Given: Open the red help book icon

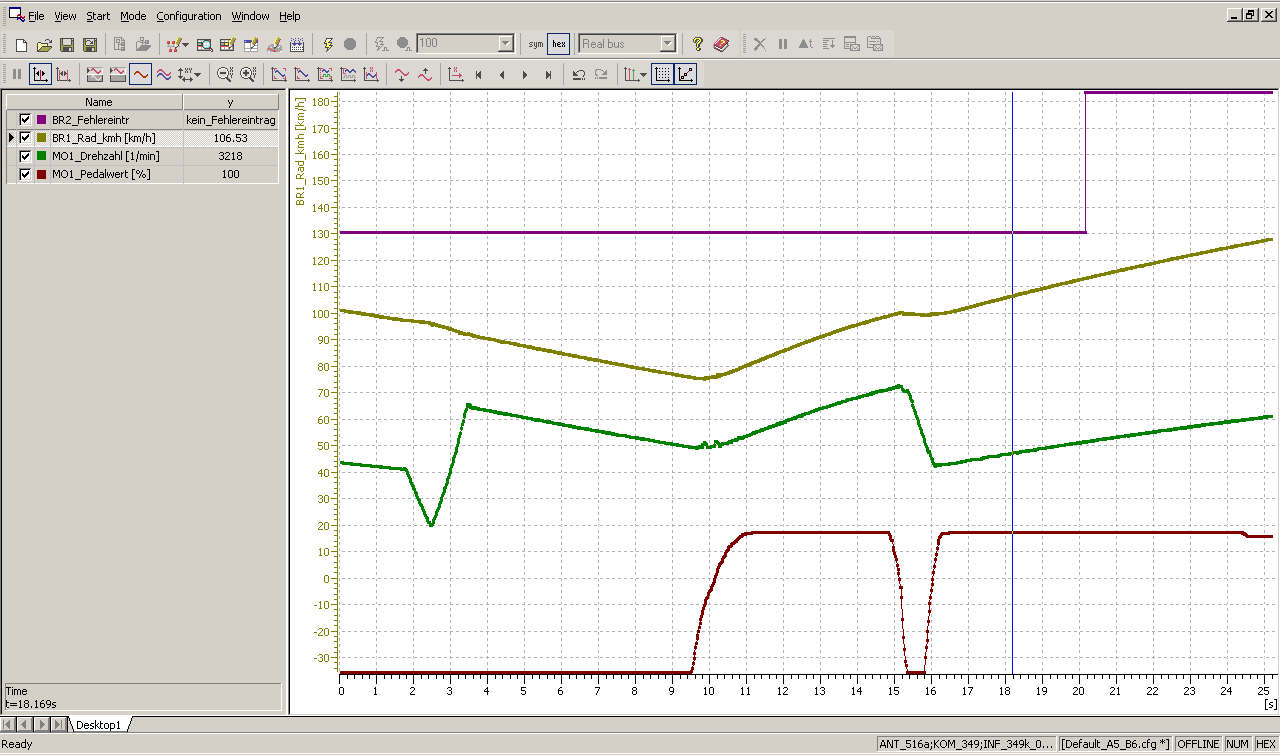Looking at the screenshot, I should point(721,44).
